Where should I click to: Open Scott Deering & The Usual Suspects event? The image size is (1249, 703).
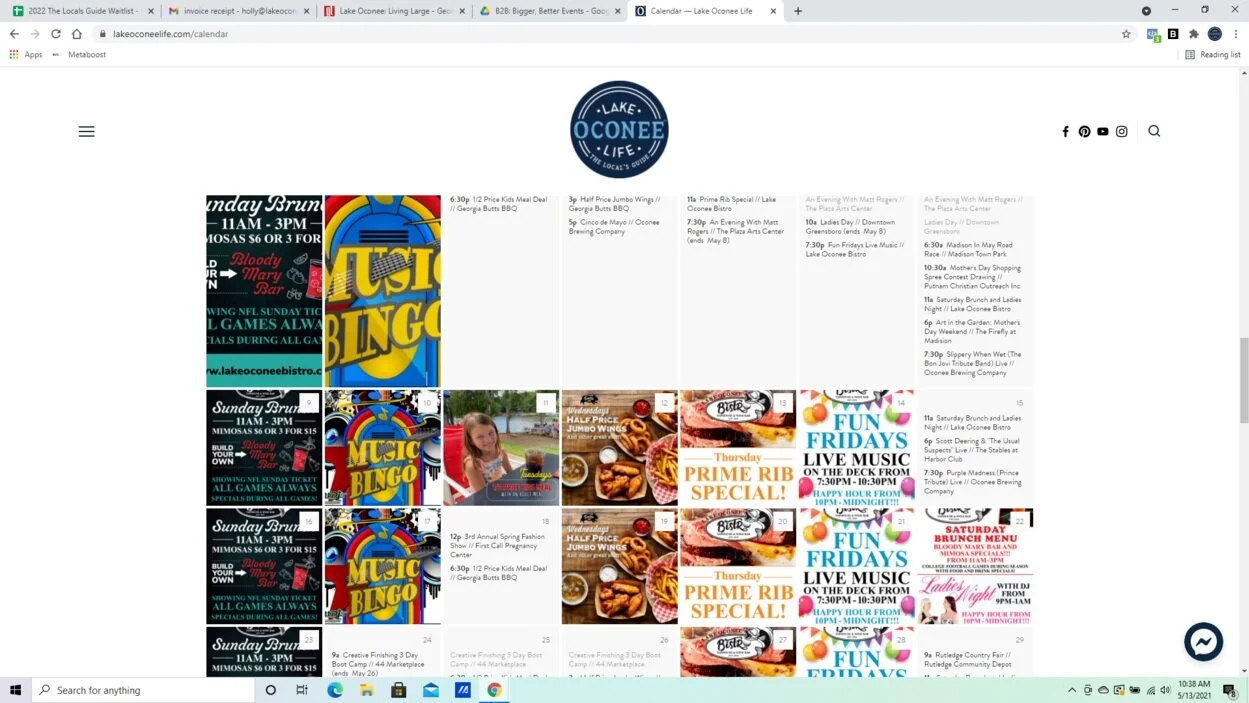tap(973, 450)
